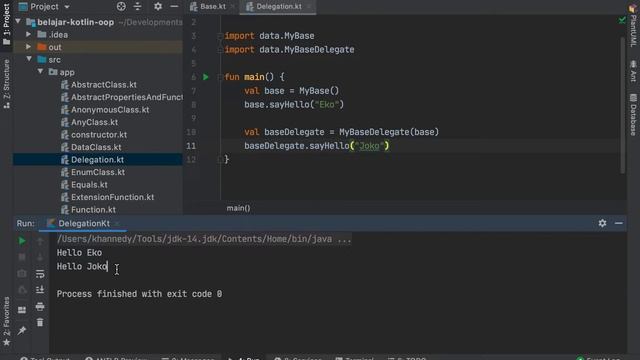Screen dimensions: 640x360
Task: Toggle the 1: Project tool window button
Action: pyautogui.click(x=6, y=24)
